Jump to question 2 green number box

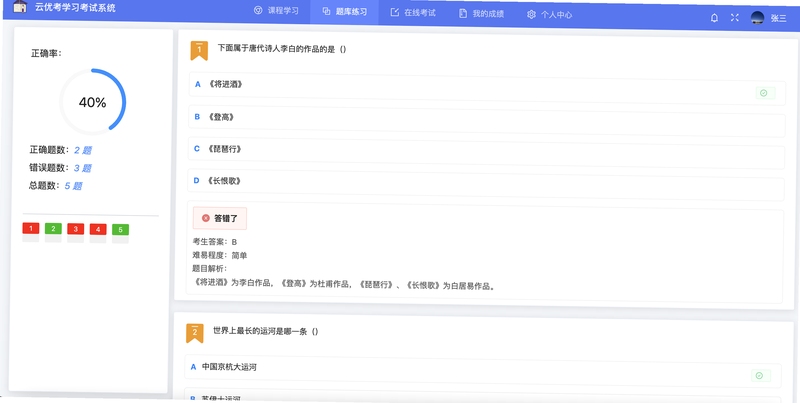tap(53, 229)
